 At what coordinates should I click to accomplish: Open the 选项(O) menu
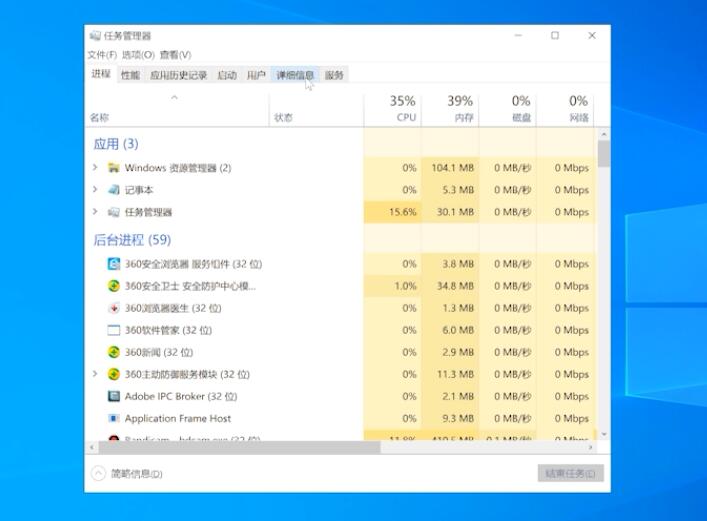pyautogui.click(x=138, y=55)
